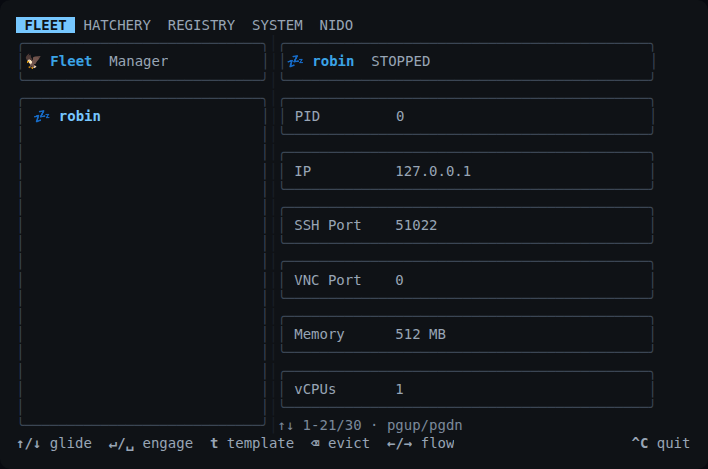Click the engage shortcut hint
This screenshot has width=708, height=469.
(x=151, y=443)
